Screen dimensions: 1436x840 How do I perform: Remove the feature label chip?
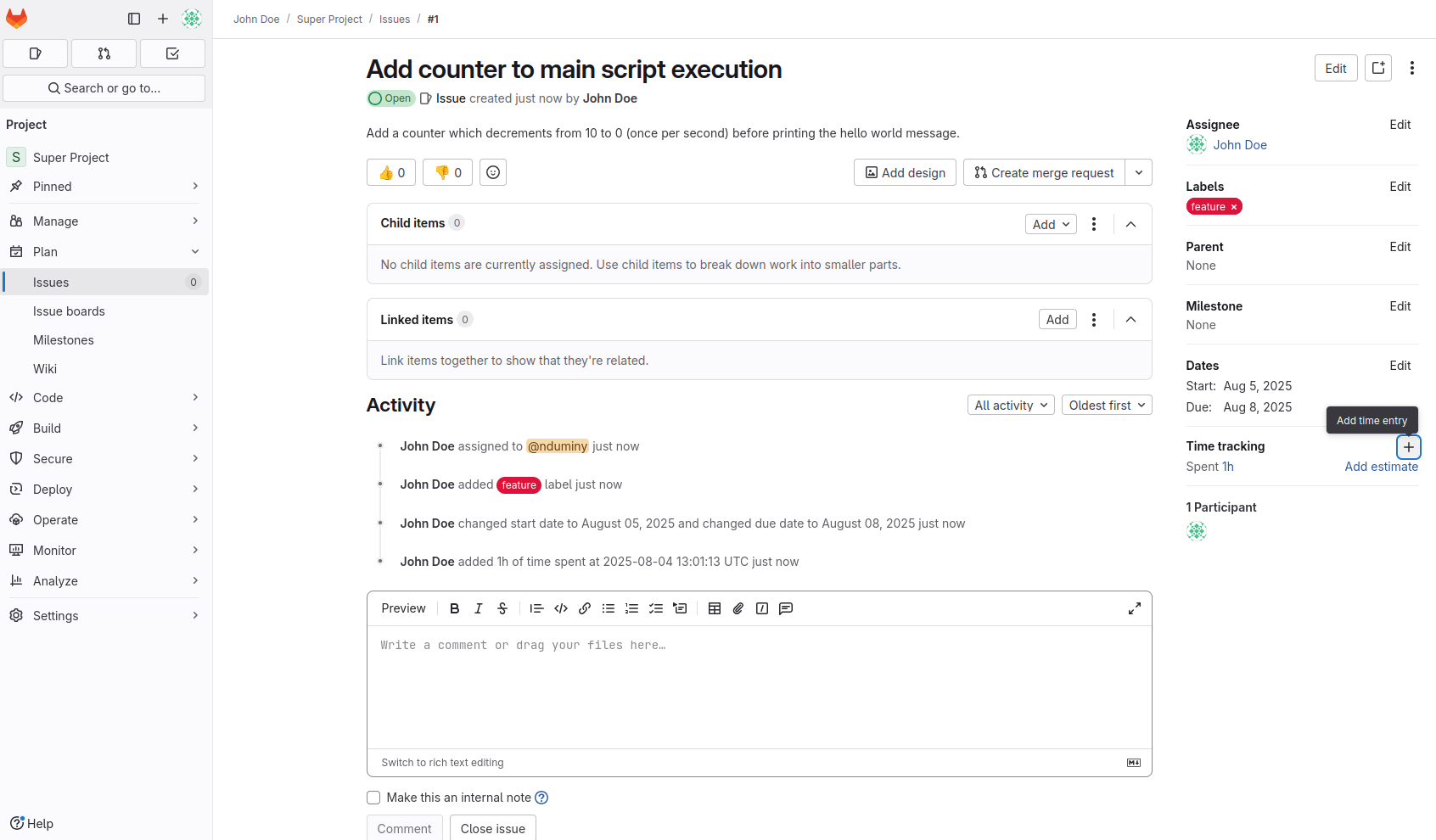1233,206
